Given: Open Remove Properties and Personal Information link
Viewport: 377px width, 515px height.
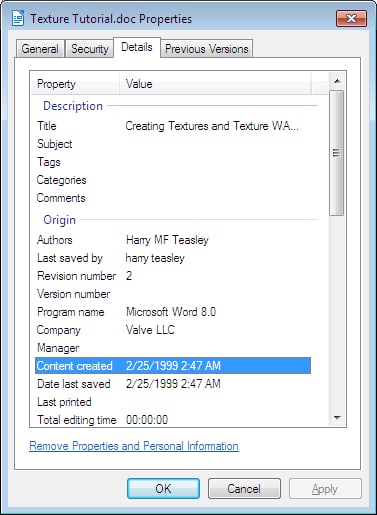Looking at the screenshot, I should (x=134, y=446).
